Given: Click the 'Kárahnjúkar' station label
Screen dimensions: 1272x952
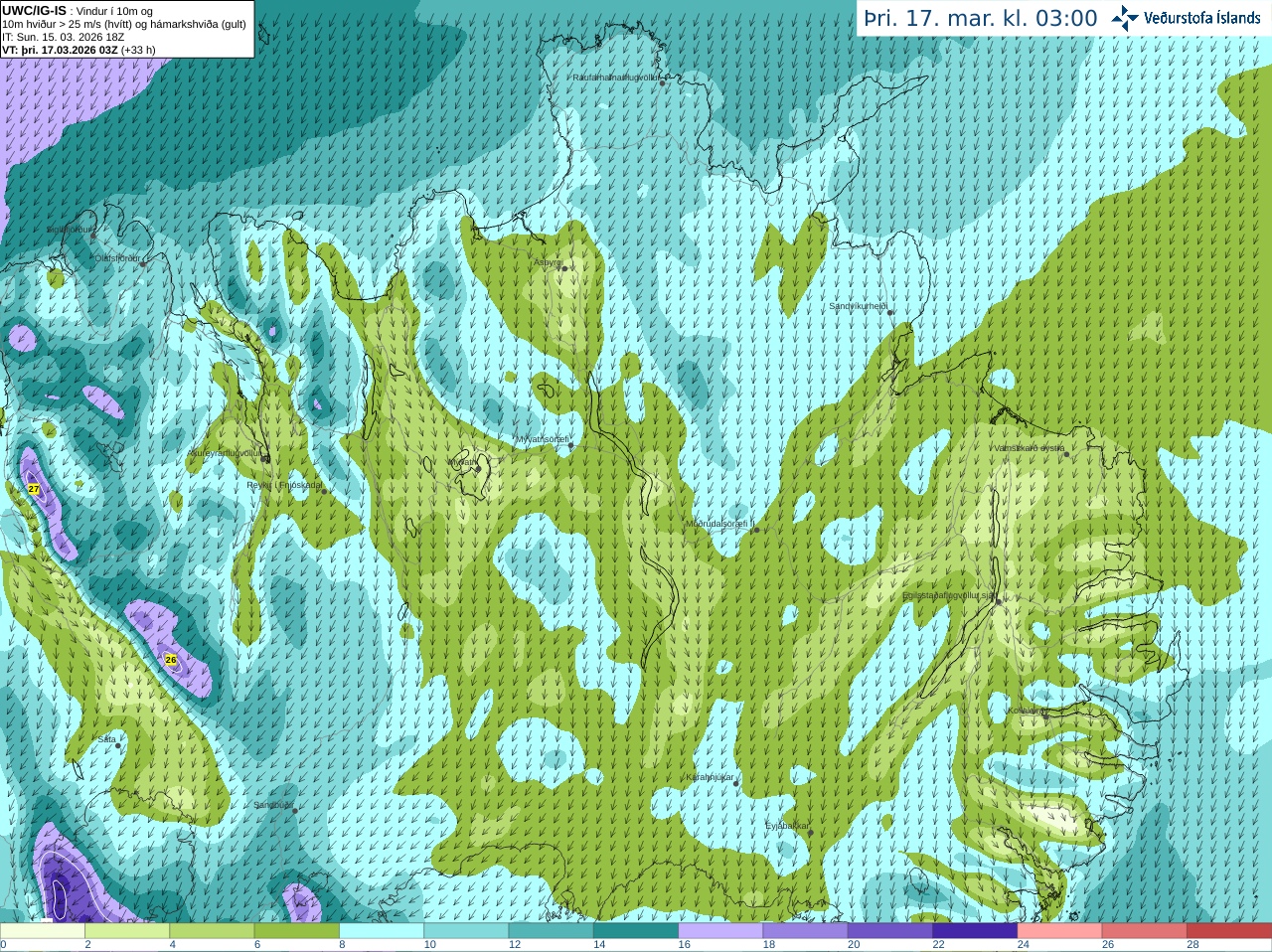Looking at the screenshot, I should click(x=710, y=777).
